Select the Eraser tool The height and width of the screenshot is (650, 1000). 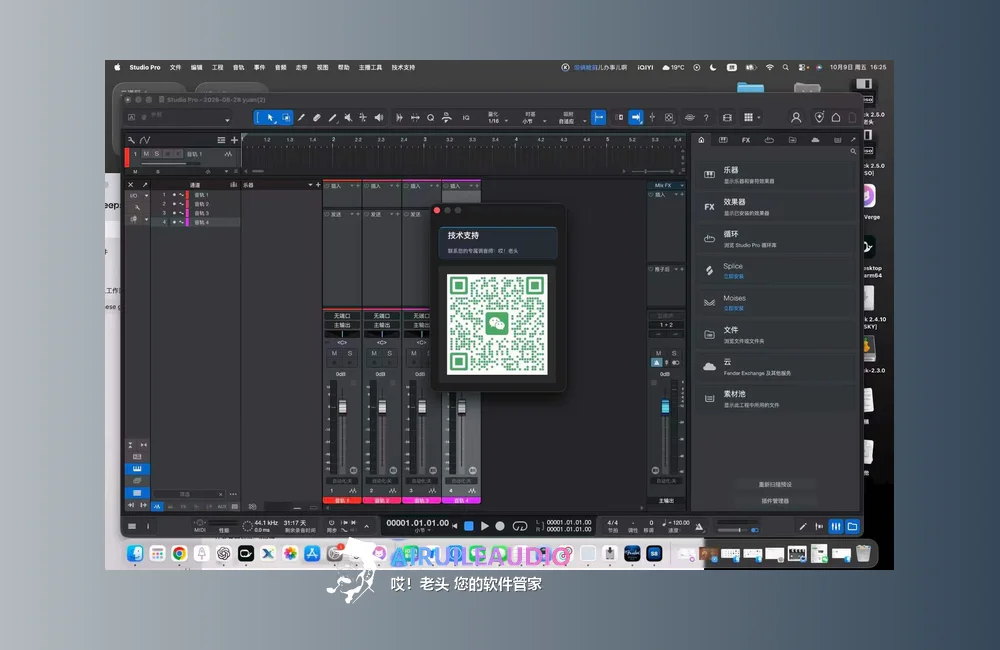pos(317,117)
